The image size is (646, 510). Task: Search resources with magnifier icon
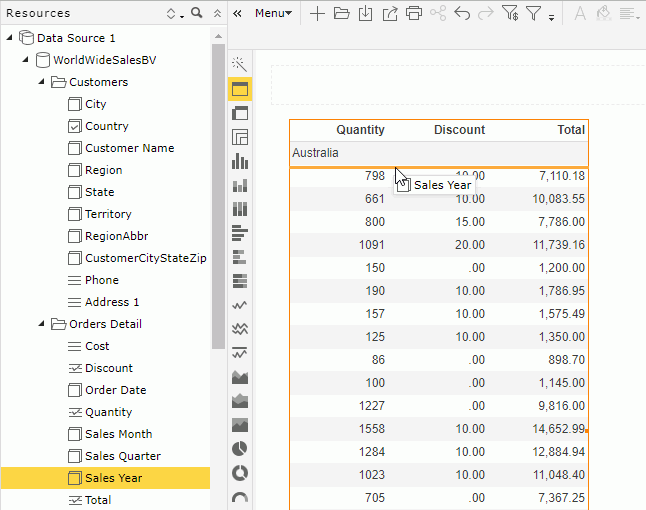pyautogui.click(x=196, y=13)
